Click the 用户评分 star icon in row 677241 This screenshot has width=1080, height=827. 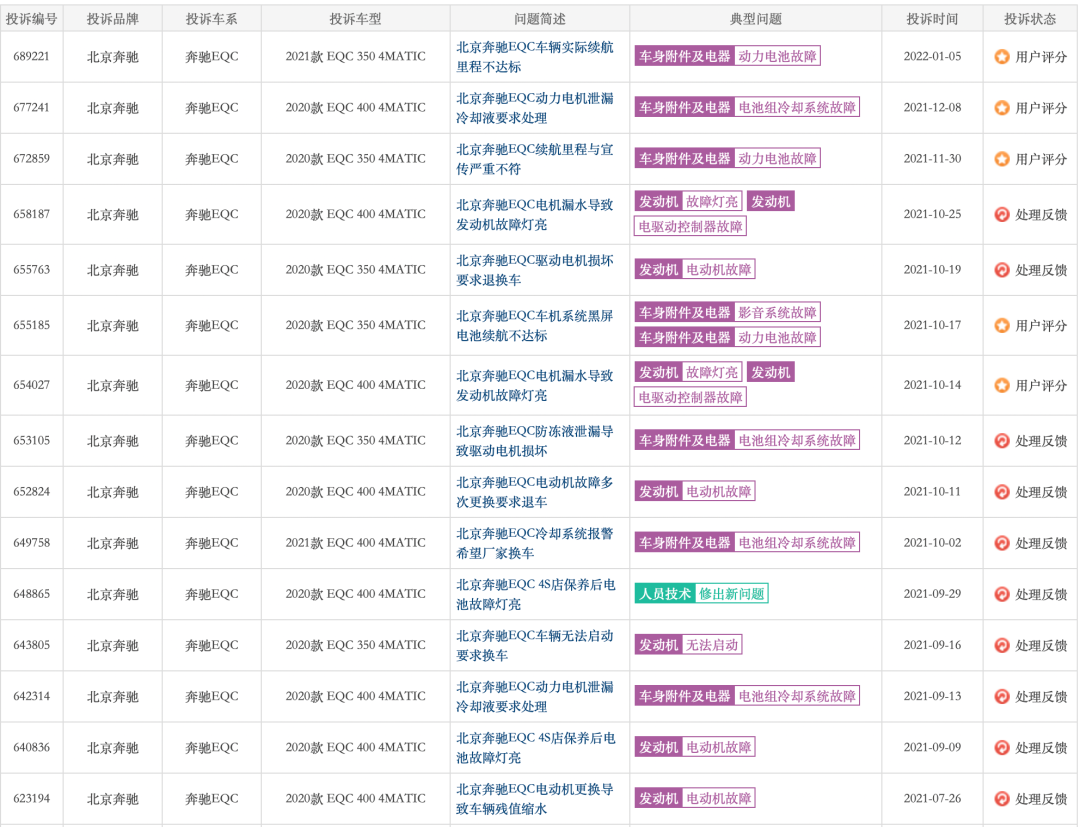tap(1002, 107)
